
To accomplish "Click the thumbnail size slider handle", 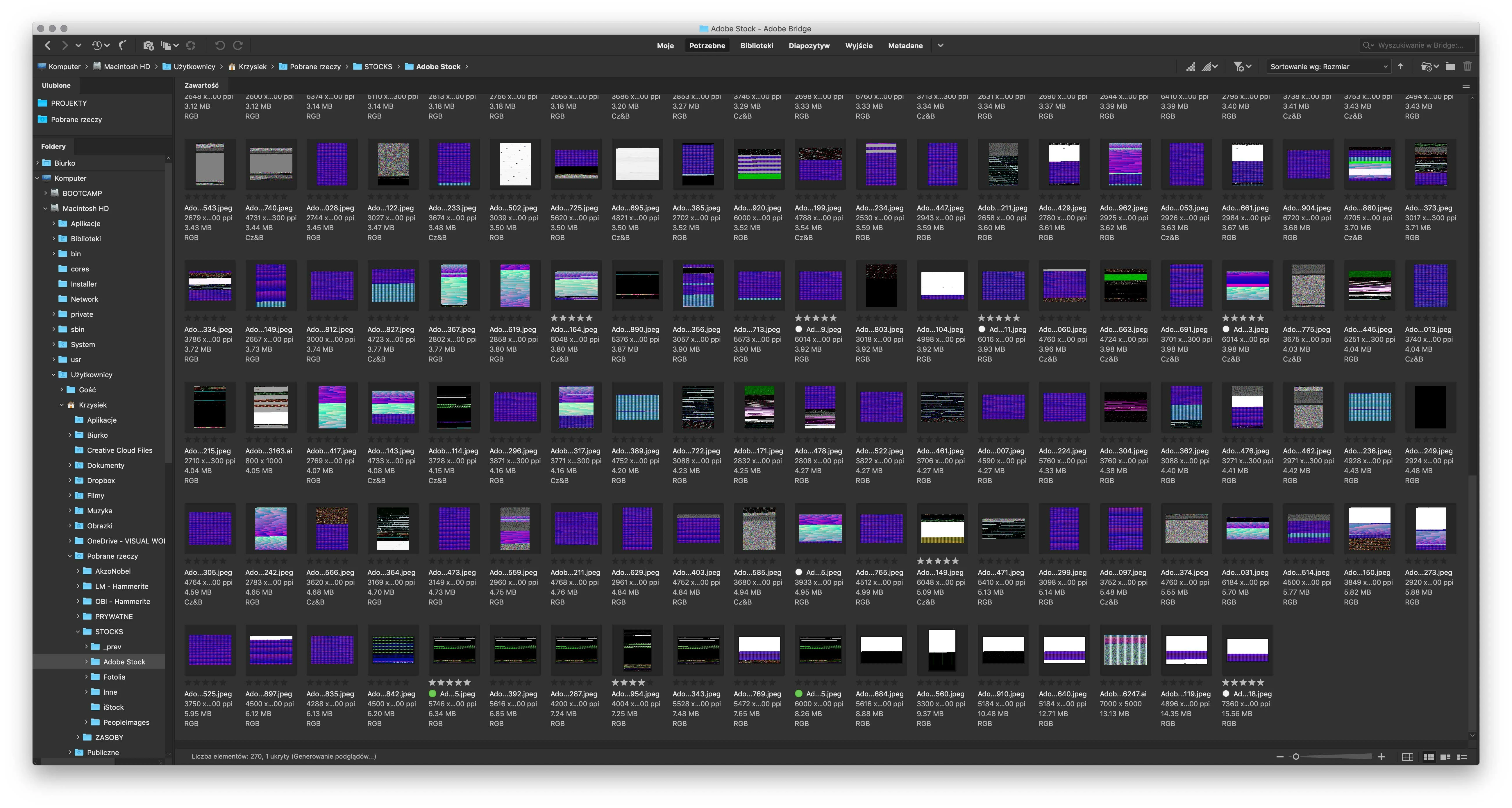I will point(1296,757).
